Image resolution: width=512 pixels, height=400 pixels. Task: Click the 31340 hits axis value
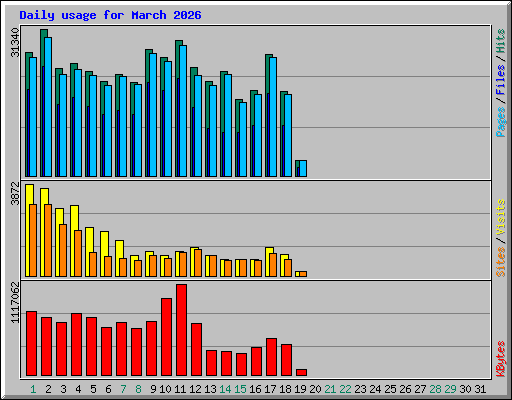click(15, 43)
